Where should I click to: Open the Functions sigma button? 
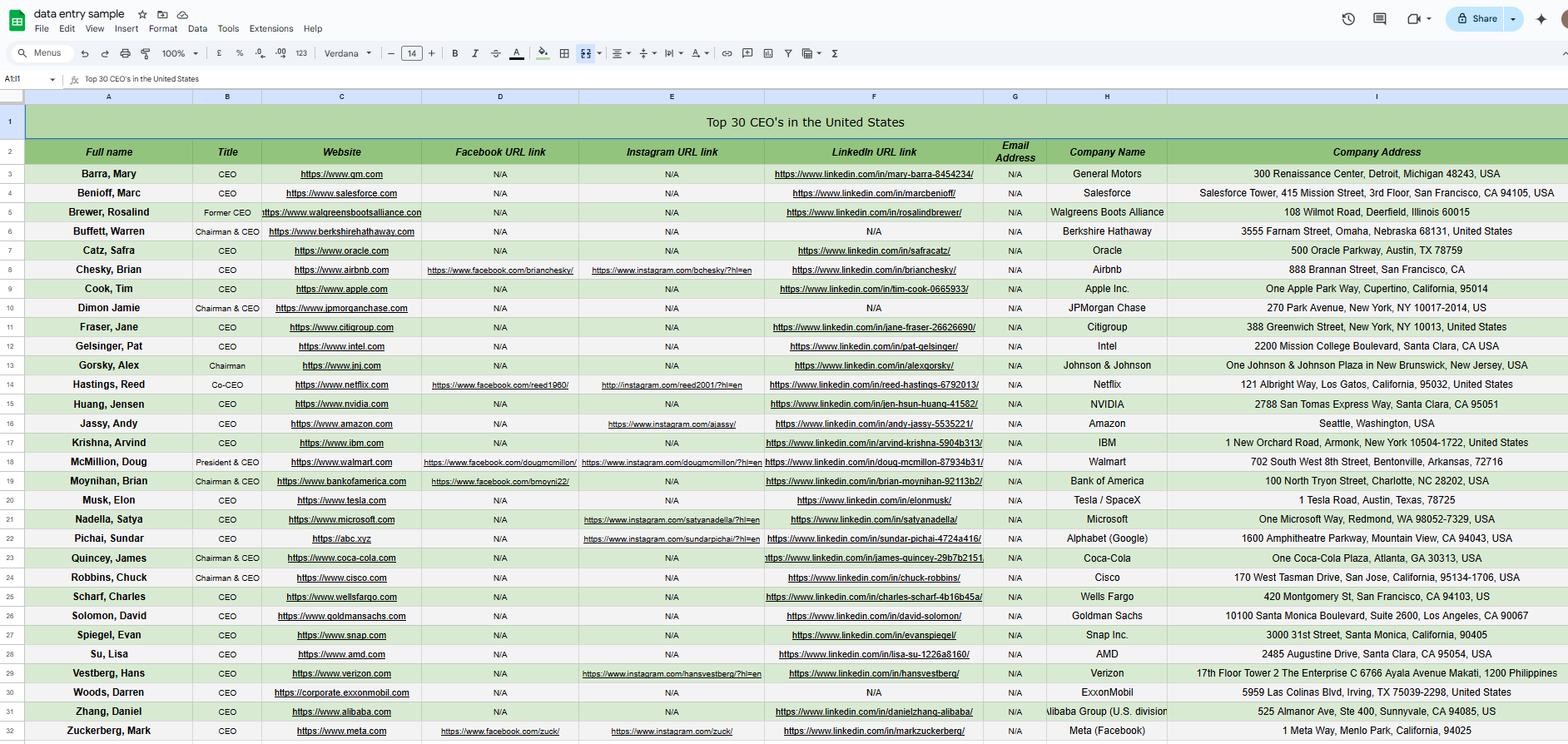[835, 53]
